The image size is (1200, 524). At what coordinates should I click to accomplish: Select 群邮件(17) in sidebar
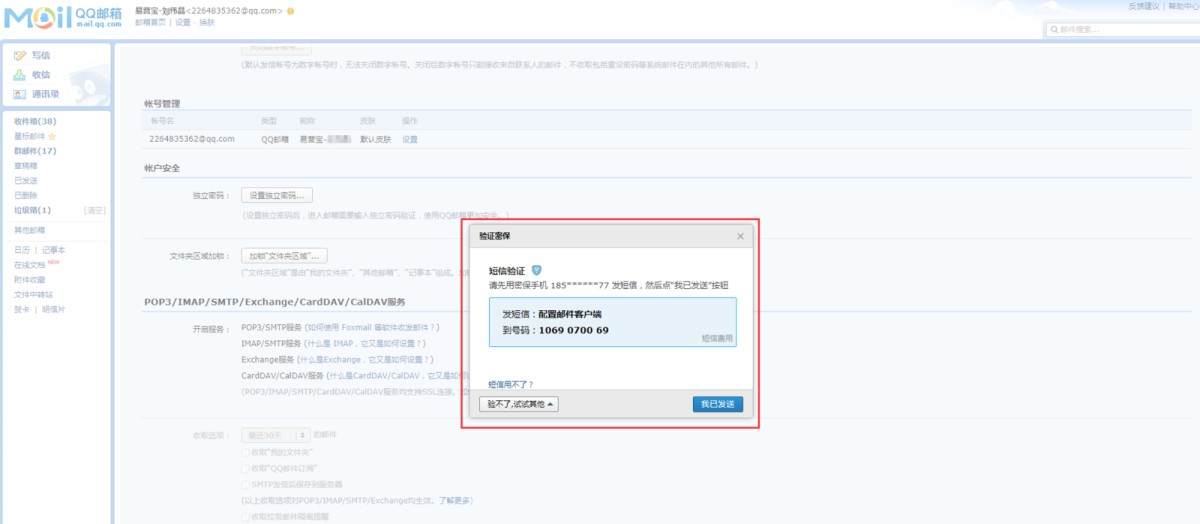(35, 151)
